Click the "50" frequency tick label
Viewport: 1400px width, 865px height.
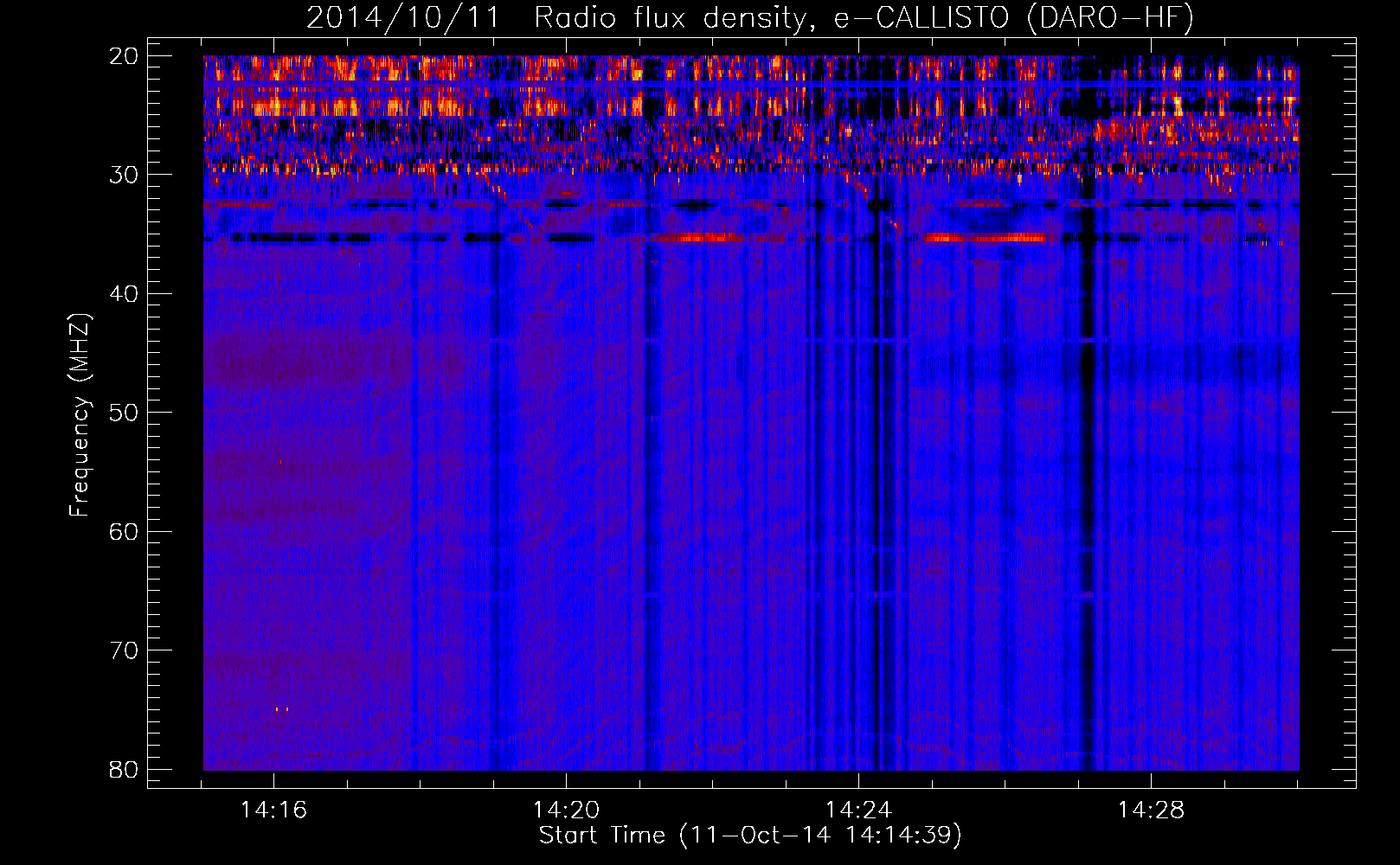(124, 413)
